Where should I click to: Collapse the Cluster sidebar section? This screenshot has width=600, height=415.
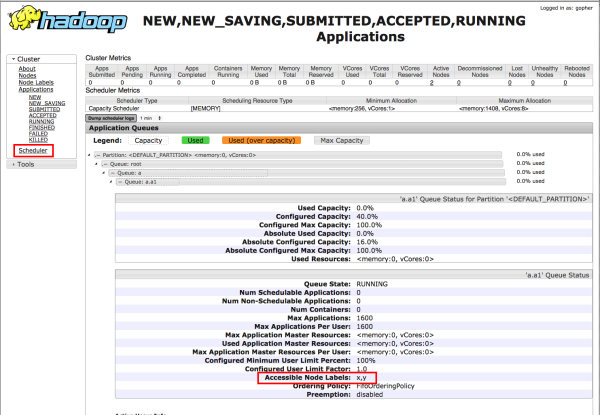(x=25, y=59)
